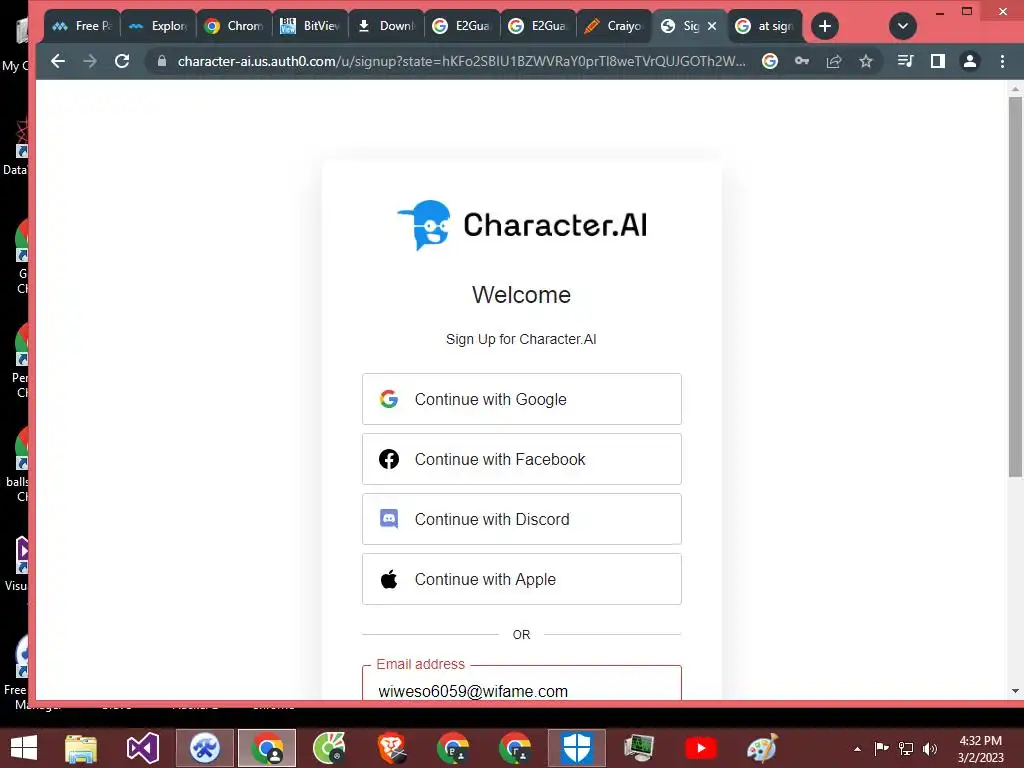Switch to Explore tab
1024x768 pixels.
(x=159, y=26)
